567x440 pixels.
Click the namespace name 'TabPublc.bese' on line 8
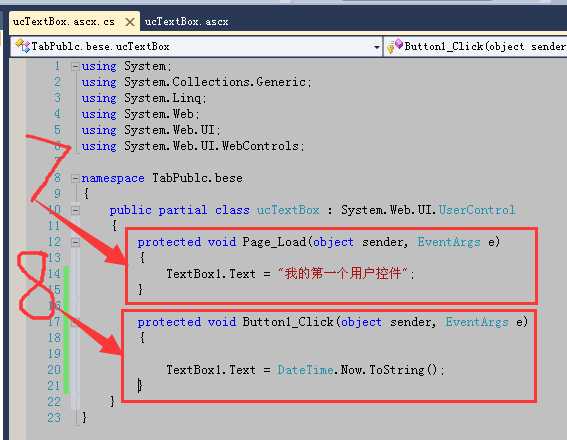[x=197, y=178]
